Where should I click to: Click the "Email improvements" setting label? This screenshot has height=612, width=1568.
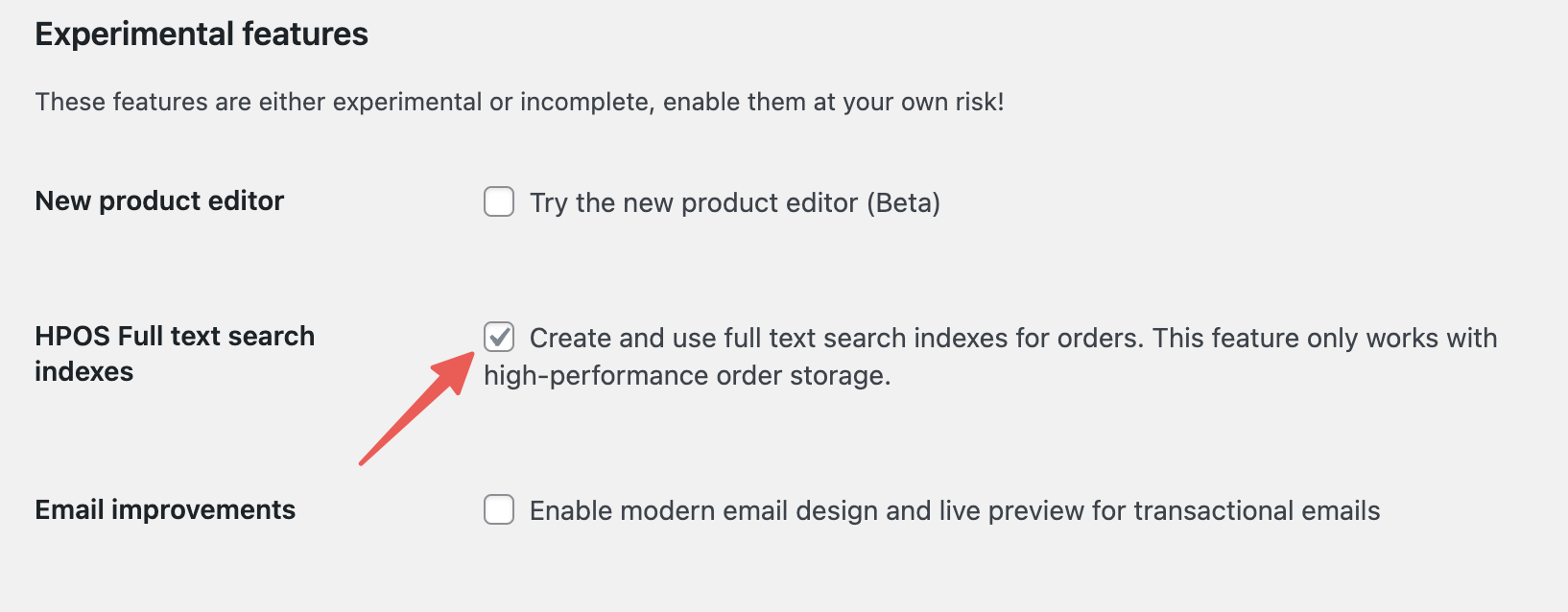coord(164,509)
